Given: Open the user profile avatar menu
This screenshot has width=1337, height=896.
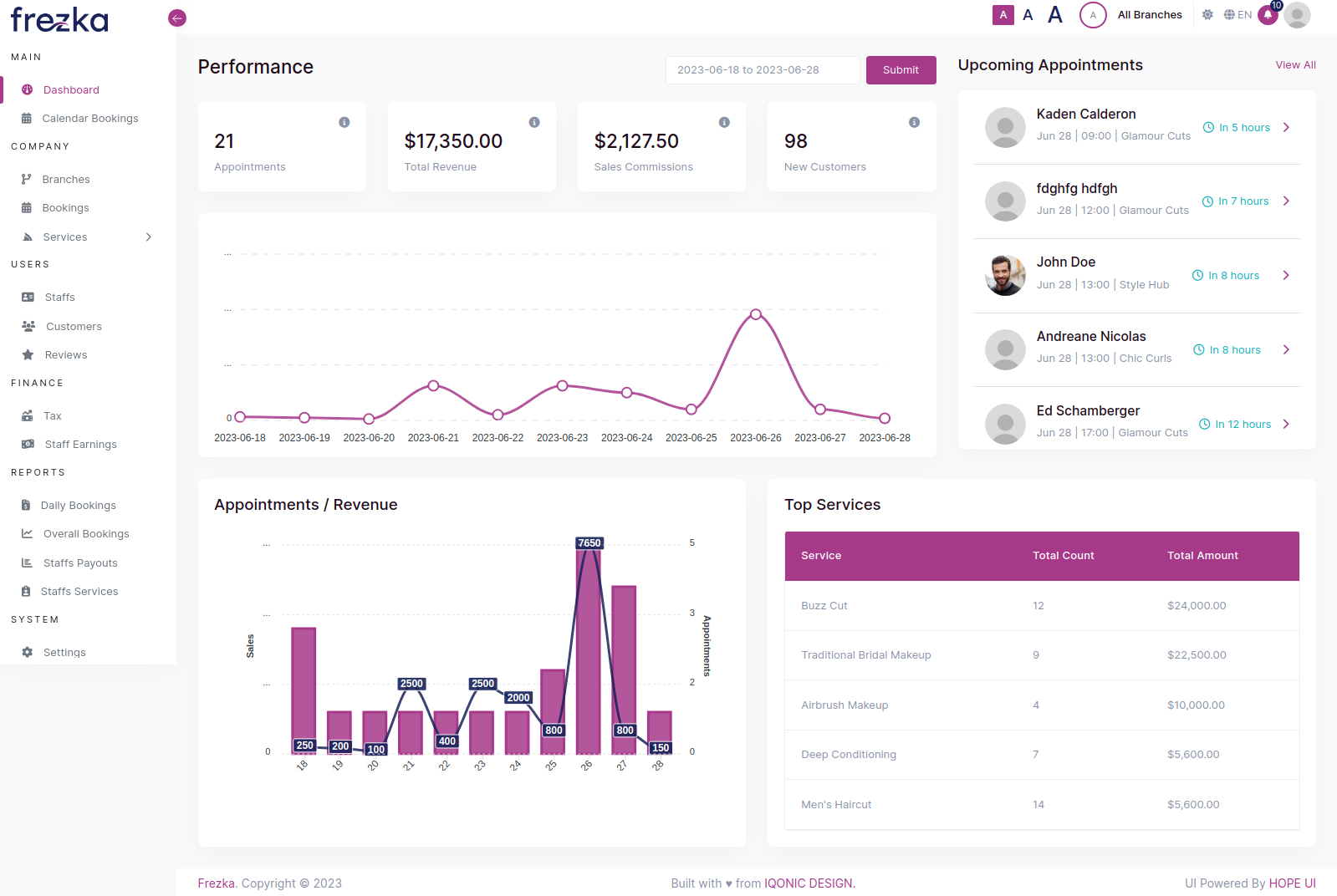Looking at the screenshot, I should [x=1297, y=14].
